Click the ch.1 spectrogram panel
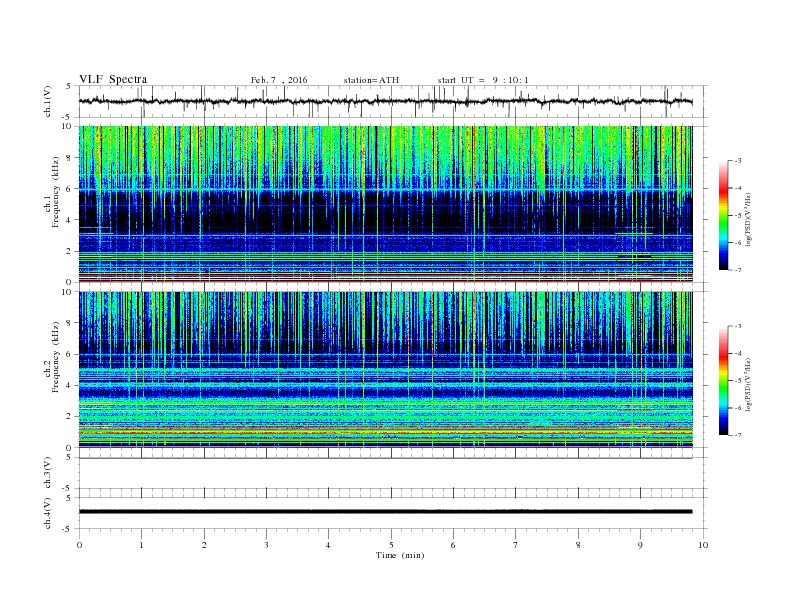792x612 pixels. (x=386, y=204)
